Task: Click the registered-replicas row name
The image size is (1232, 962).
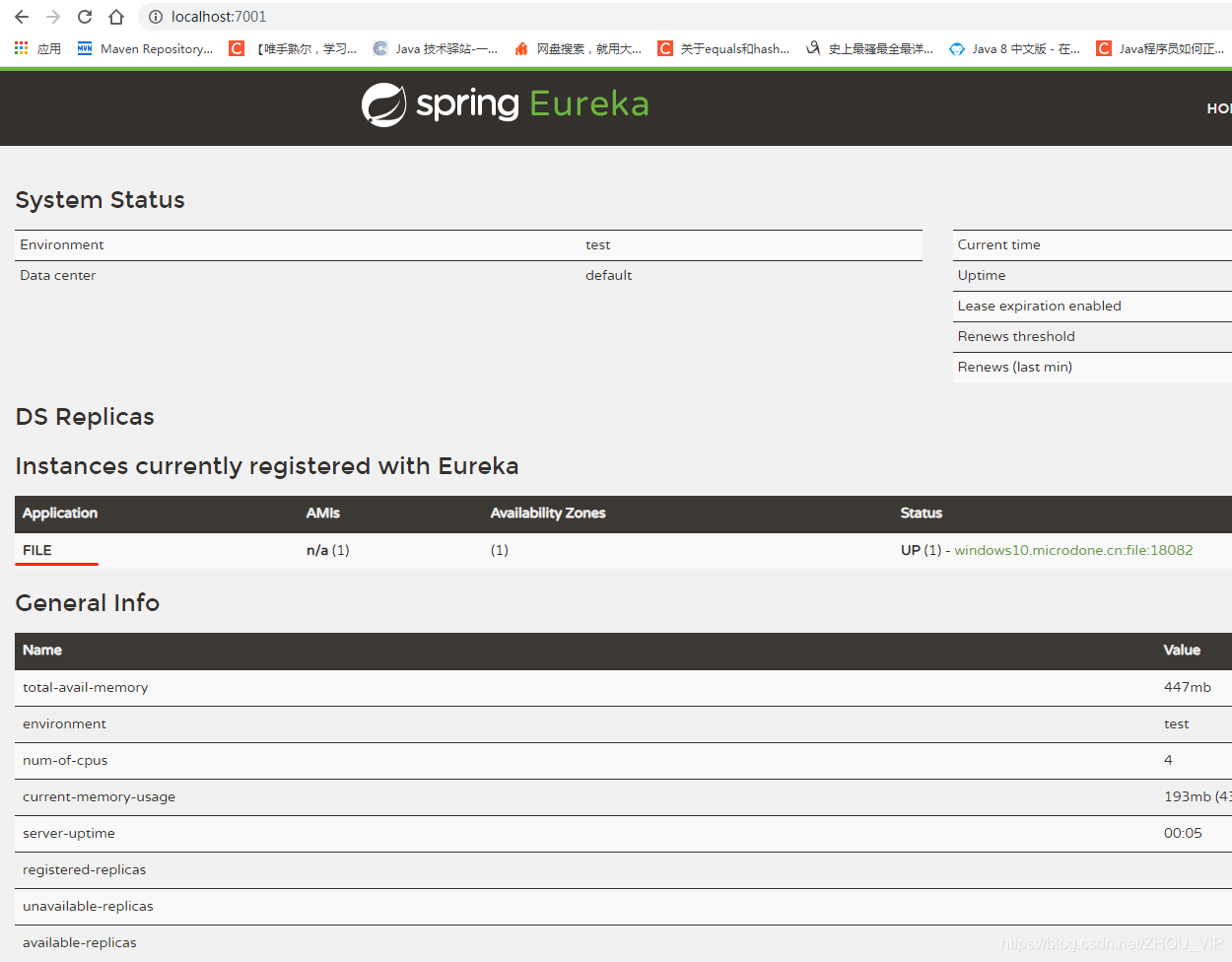Action: point(84,869)
